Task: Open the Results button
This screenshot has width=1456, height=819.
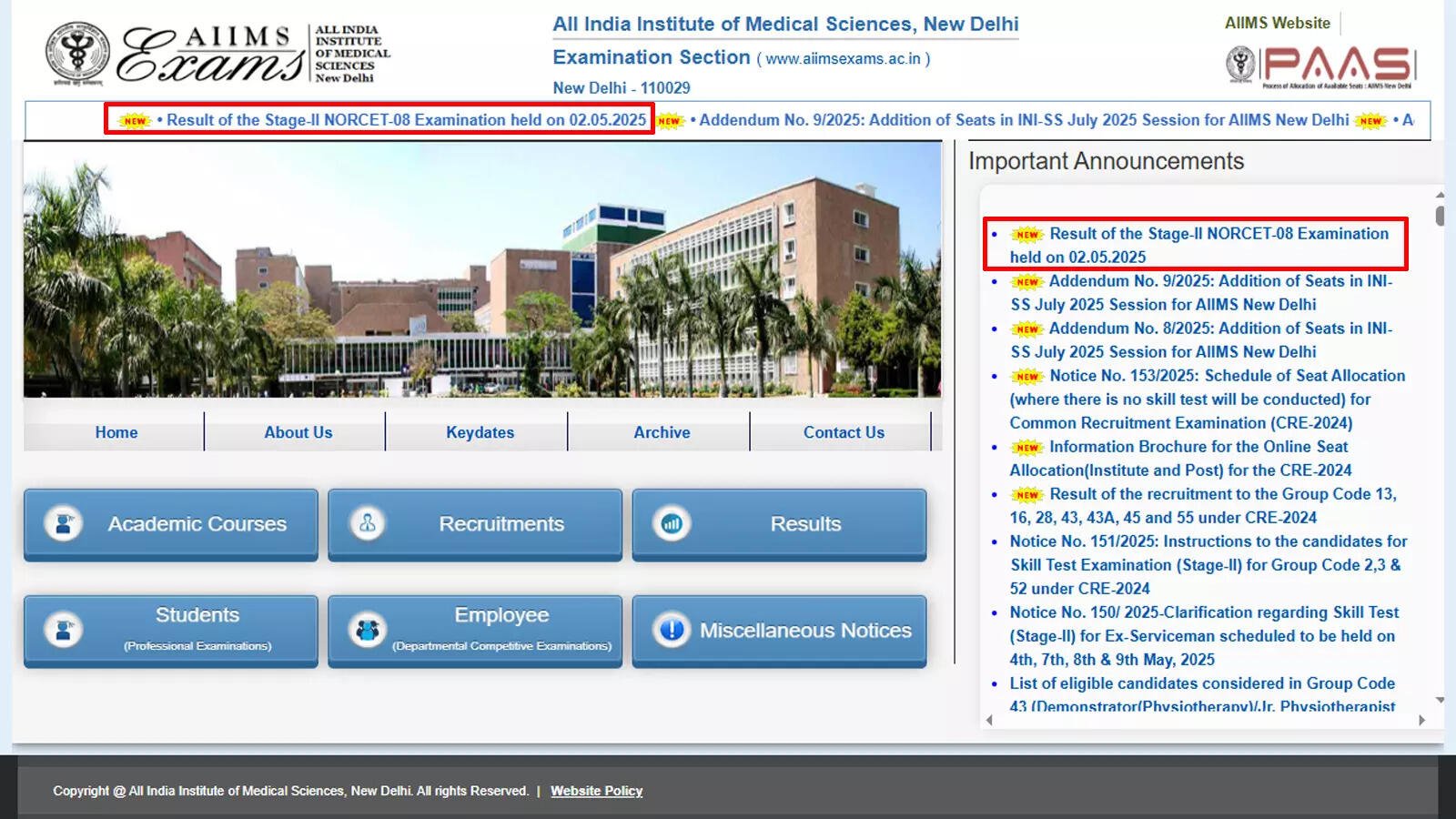Action: point(779,524)
